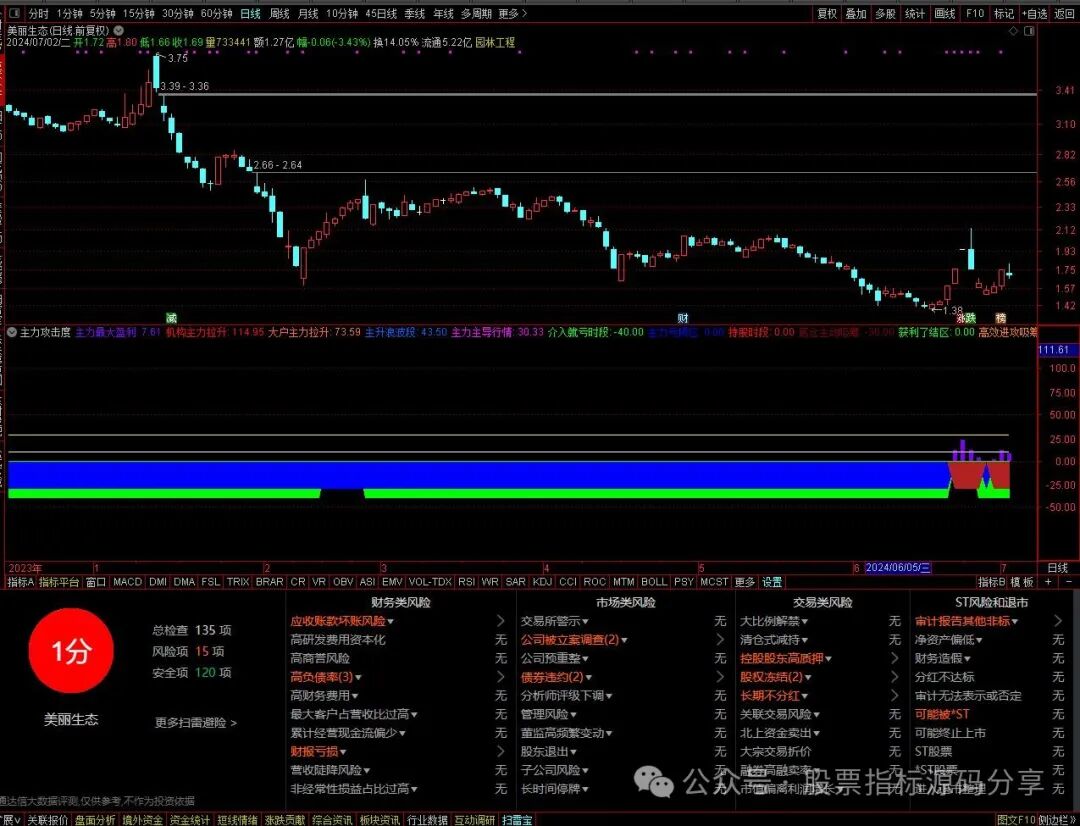1080x826 pixels.
Task: Open the 关联报价 bottom tab
Action: pyautogui.click(x=47, y=820)
